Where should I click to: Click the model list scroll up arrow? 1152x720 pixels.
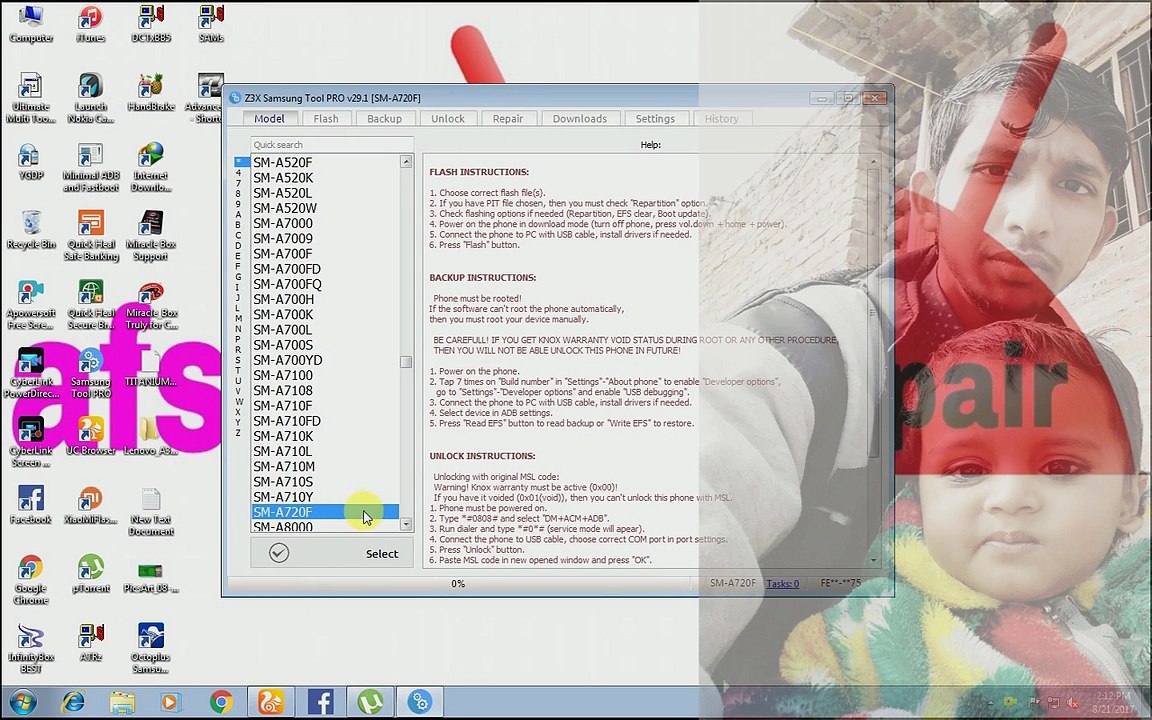click(406, 162)
